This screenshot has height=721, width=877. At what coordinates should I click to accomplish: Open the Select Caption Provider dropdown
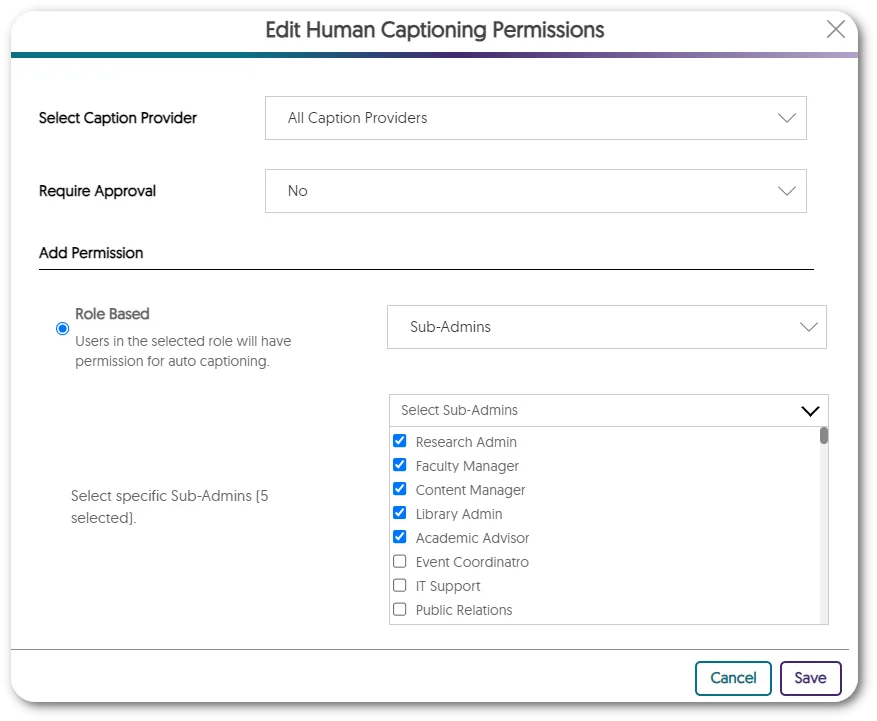535,118
